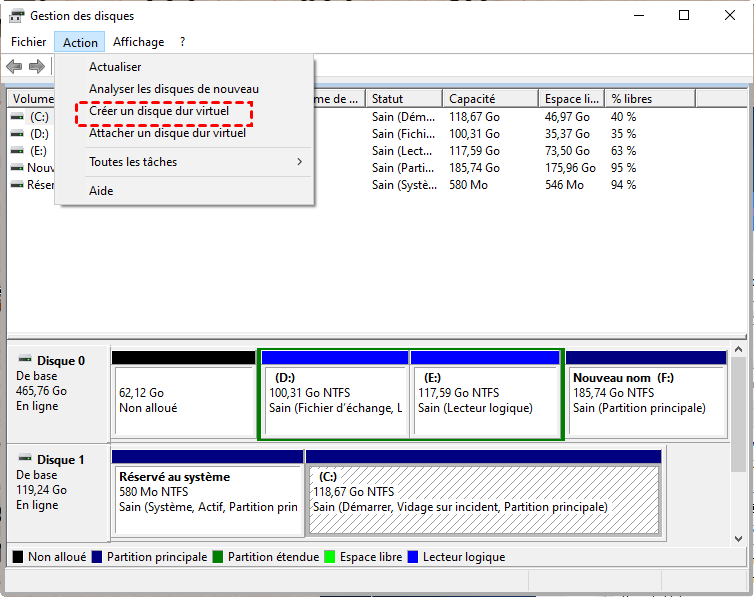Click the scroll down arrow of disk pane

[x=739, y=539]
